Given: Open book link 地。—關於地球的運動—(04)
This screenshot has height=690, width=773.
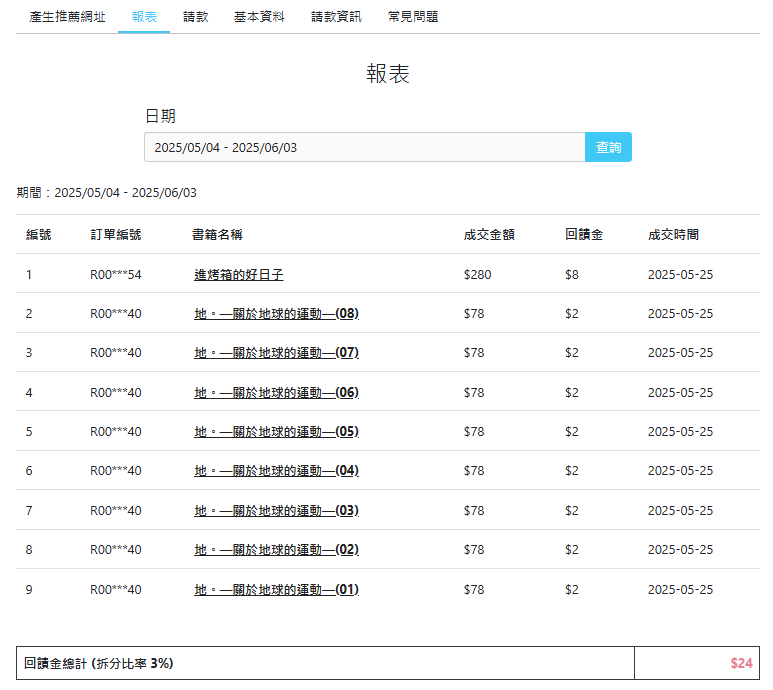Looking at the screenshot, I should click(276, 471).
